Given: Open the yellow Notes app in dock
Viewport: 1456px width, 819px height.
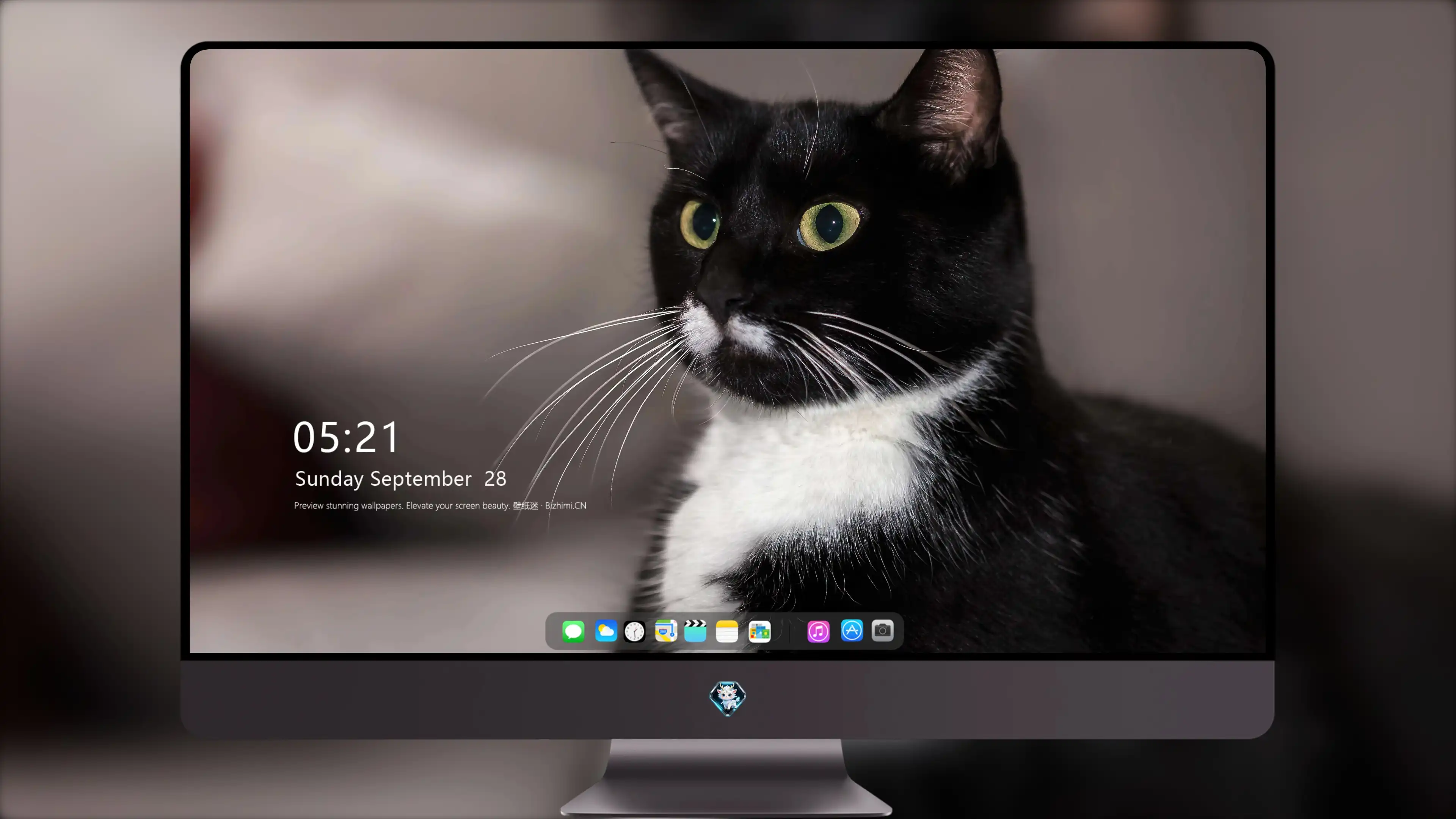Looking at the screenshot, I should point(727,631).
